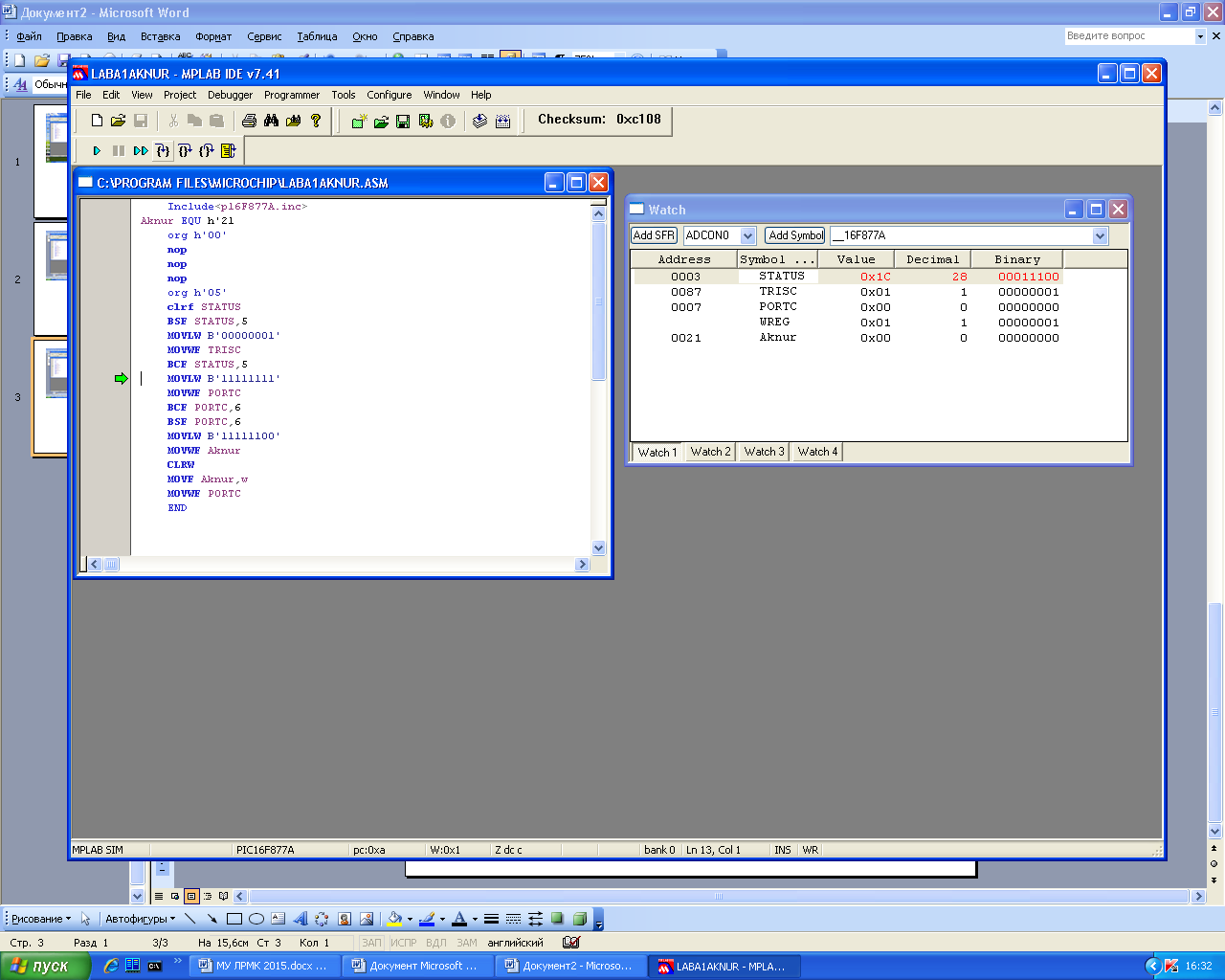
Task: Click the Build All icon
Action: [503, 122]
